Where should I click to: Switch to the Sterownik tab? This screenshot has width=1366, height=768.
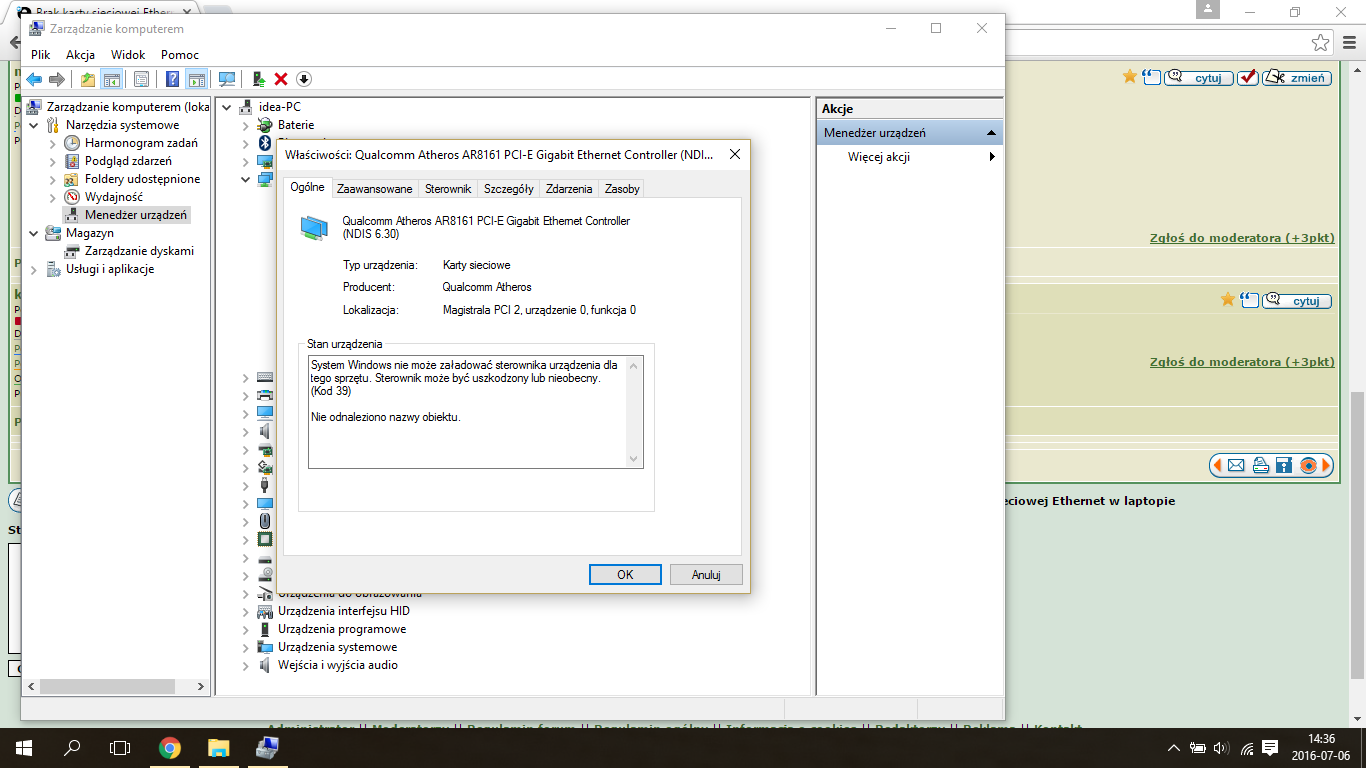coord(448,189)
